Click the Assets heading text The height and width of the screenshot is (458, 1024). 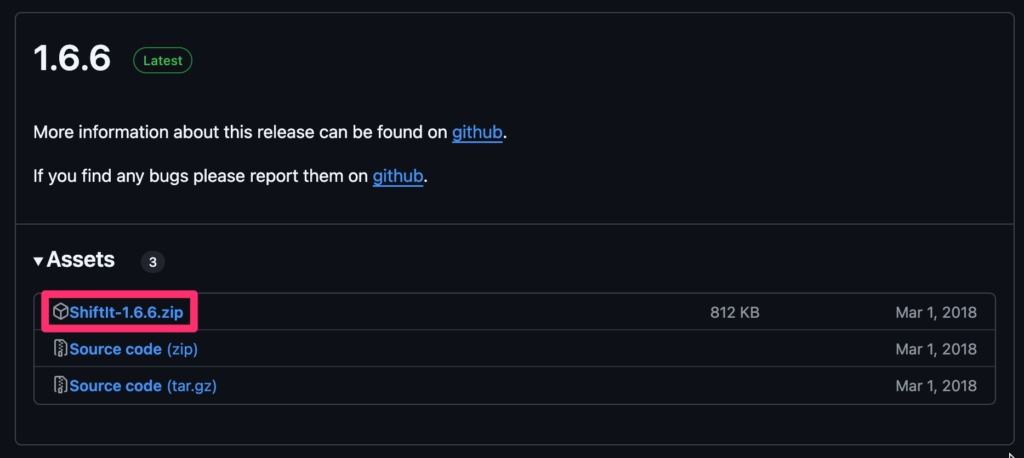coord(81,261)
